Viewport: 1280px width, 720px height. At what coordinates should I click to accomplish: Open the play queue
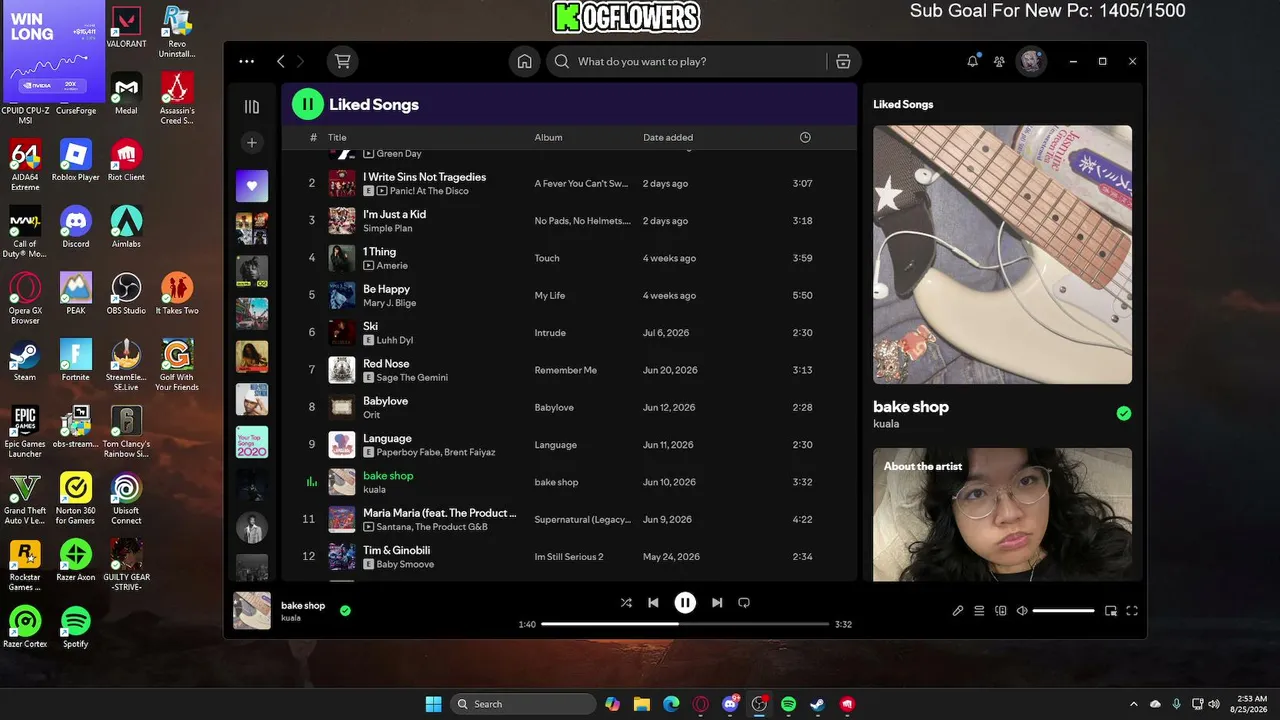click(979, 611)
